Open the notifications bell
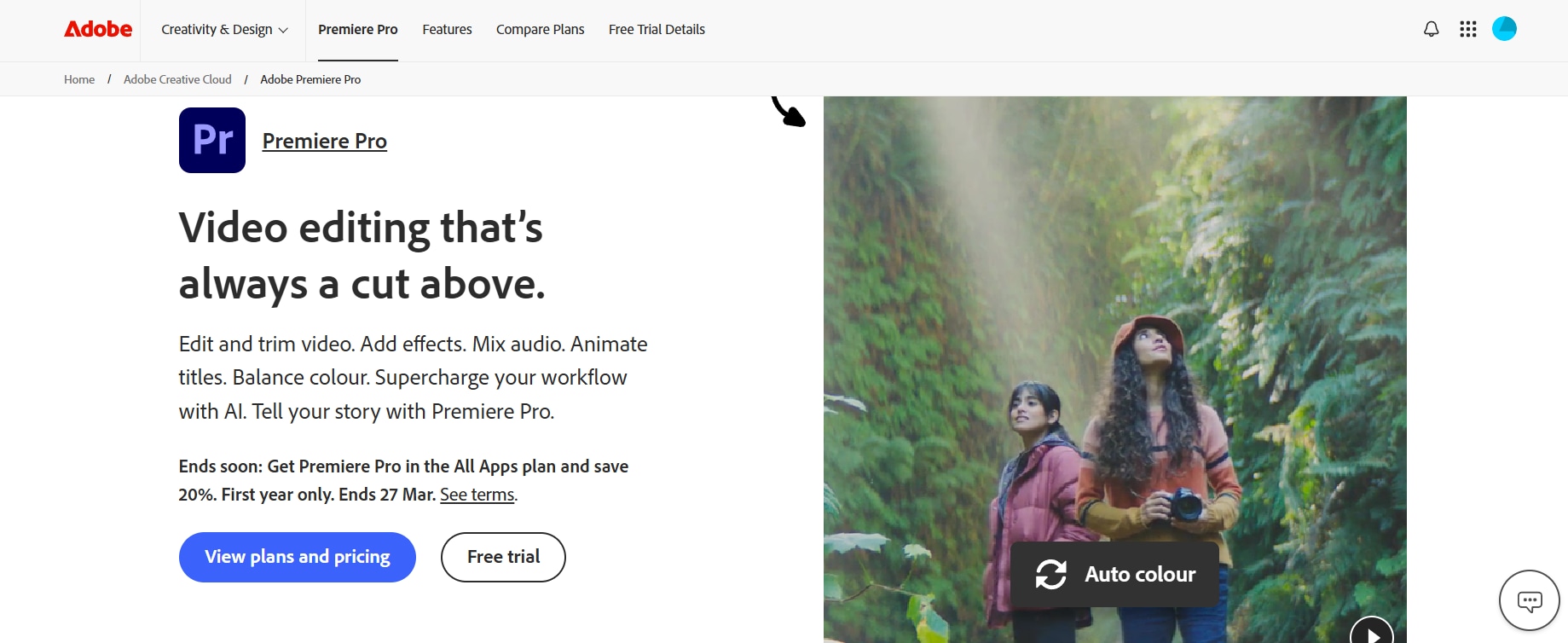This screenshot has width=1568, height=643. (x=1431, y=29)
